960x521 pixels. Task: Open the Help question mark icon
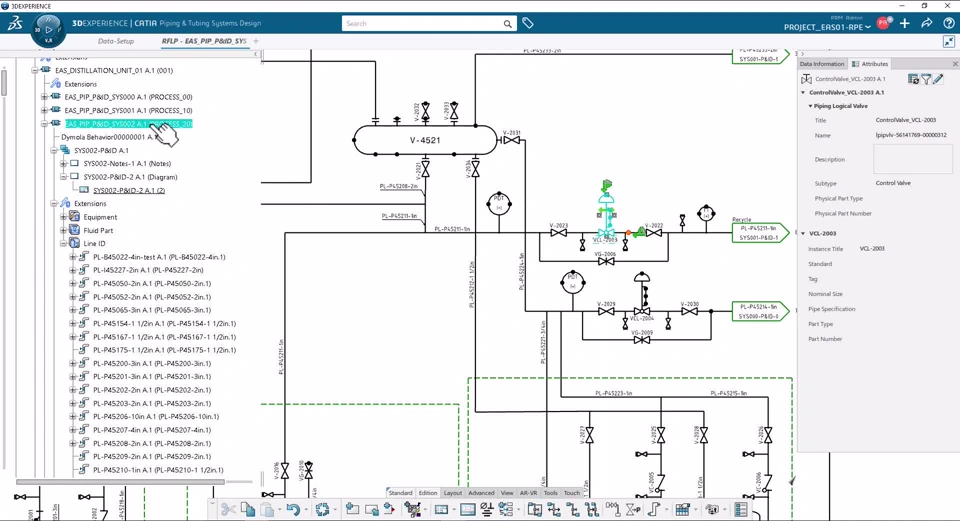pyautogui.click(x=948, y=23)
